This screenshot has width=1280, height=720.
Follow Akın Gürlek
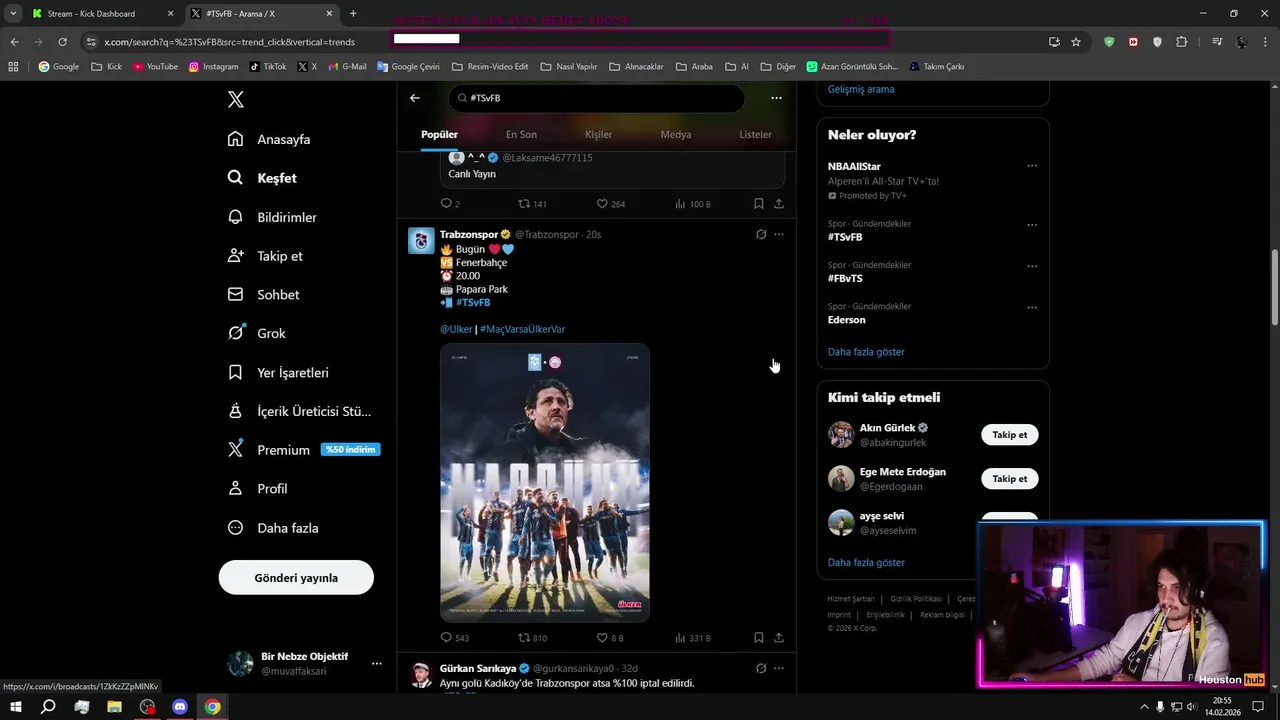click(1009, 435)
